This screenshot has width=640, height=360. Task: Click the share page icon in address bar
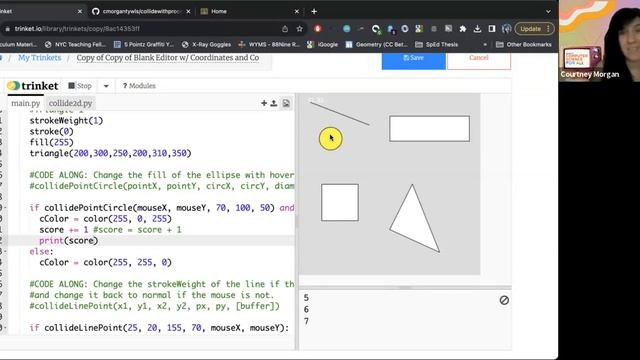click(x=285, y=29)
